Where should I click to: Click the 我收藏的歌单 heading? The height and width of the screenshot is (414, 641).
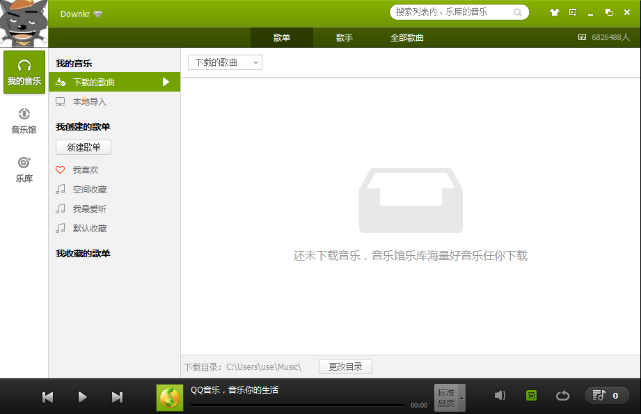tap(83, 253)
